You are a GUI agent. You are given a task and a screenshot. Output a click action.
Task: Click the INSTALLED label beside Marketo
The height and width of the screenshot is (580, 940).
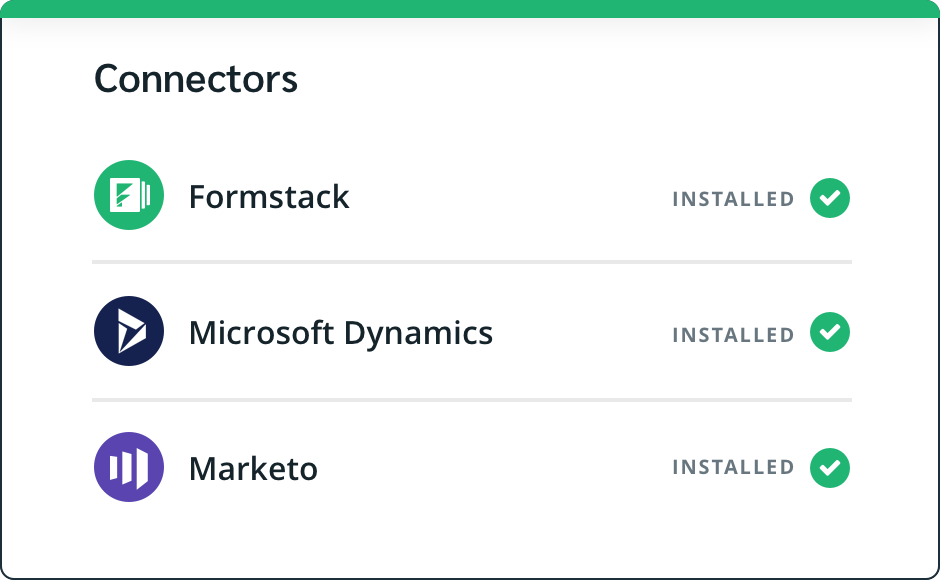[733, 467]
